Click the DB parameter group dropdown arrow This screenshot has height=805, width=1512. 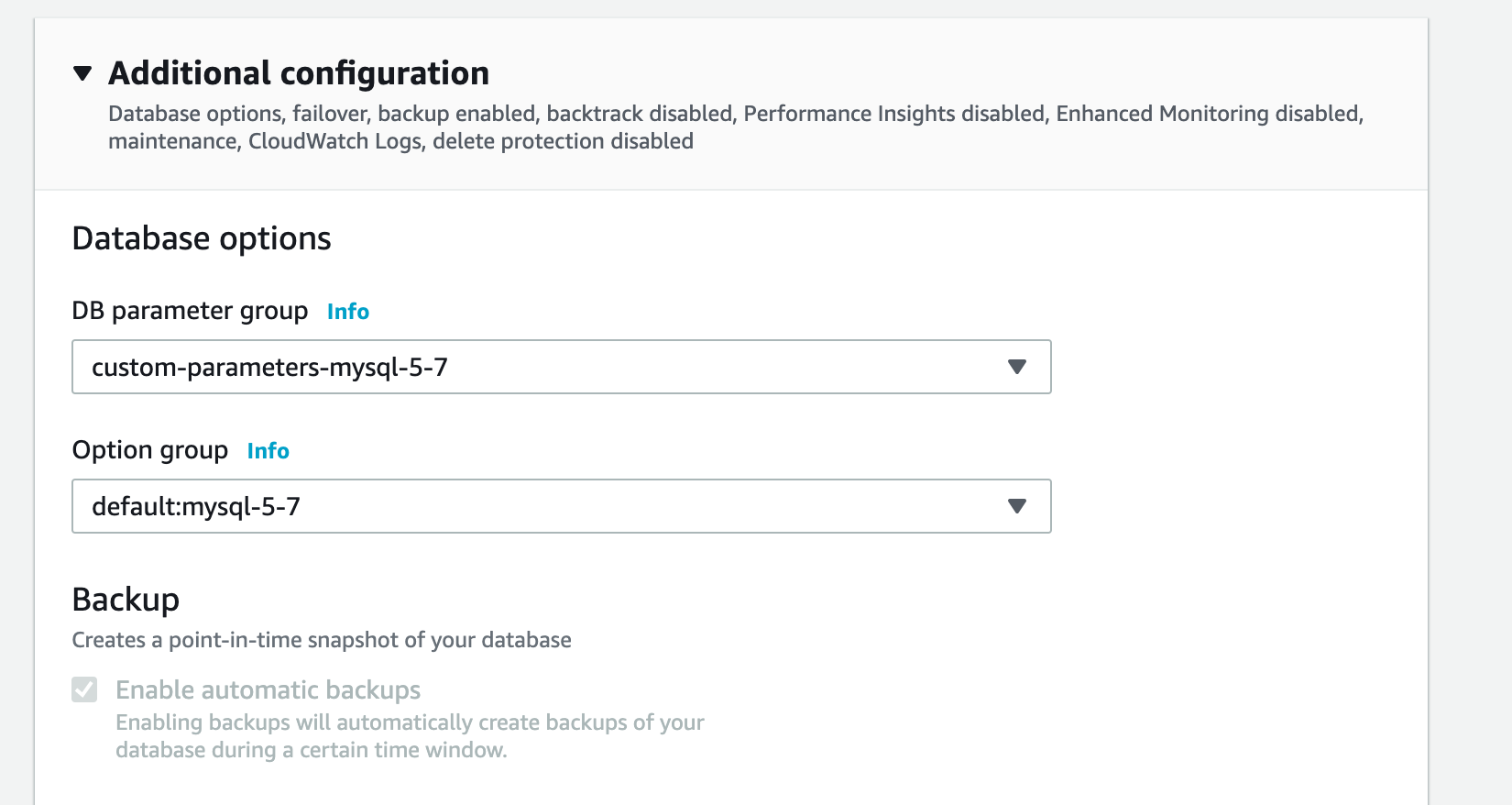pos(1016,367)
